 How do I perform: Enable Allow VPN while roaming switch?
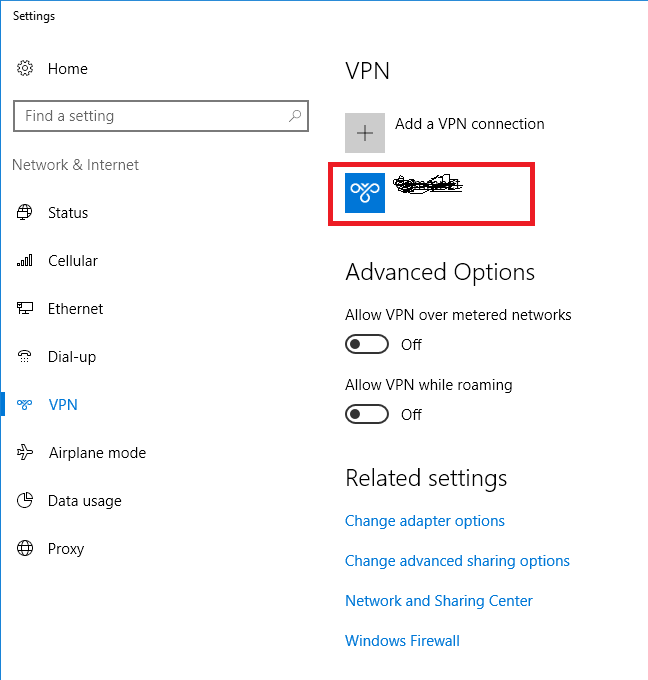[367, 414]
